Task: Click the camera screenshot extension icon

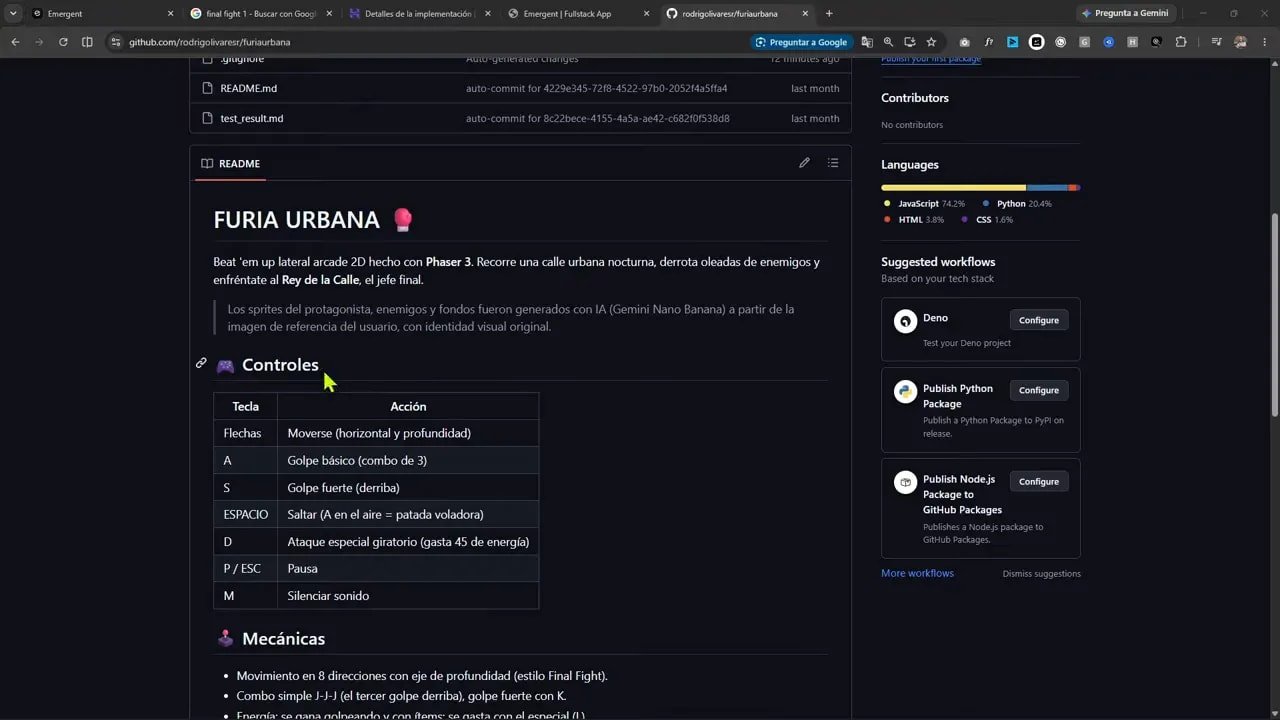Action: click(x=964, y=42)
